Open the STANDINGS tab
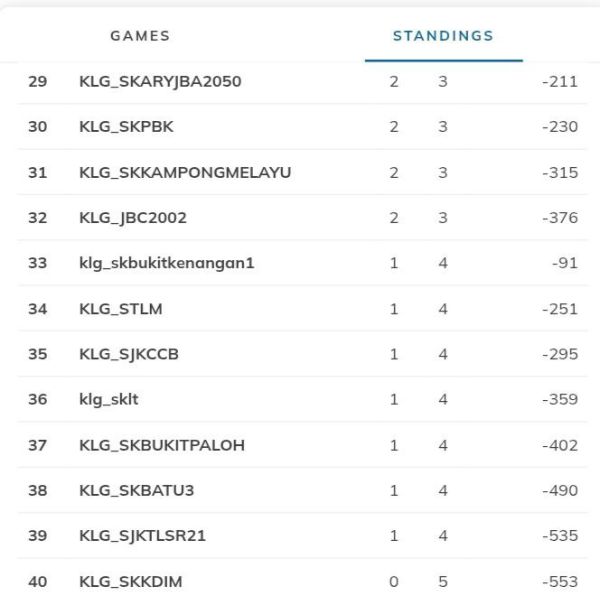The height and width of the screenshot is (596, 600). click(x=443, y=36)
